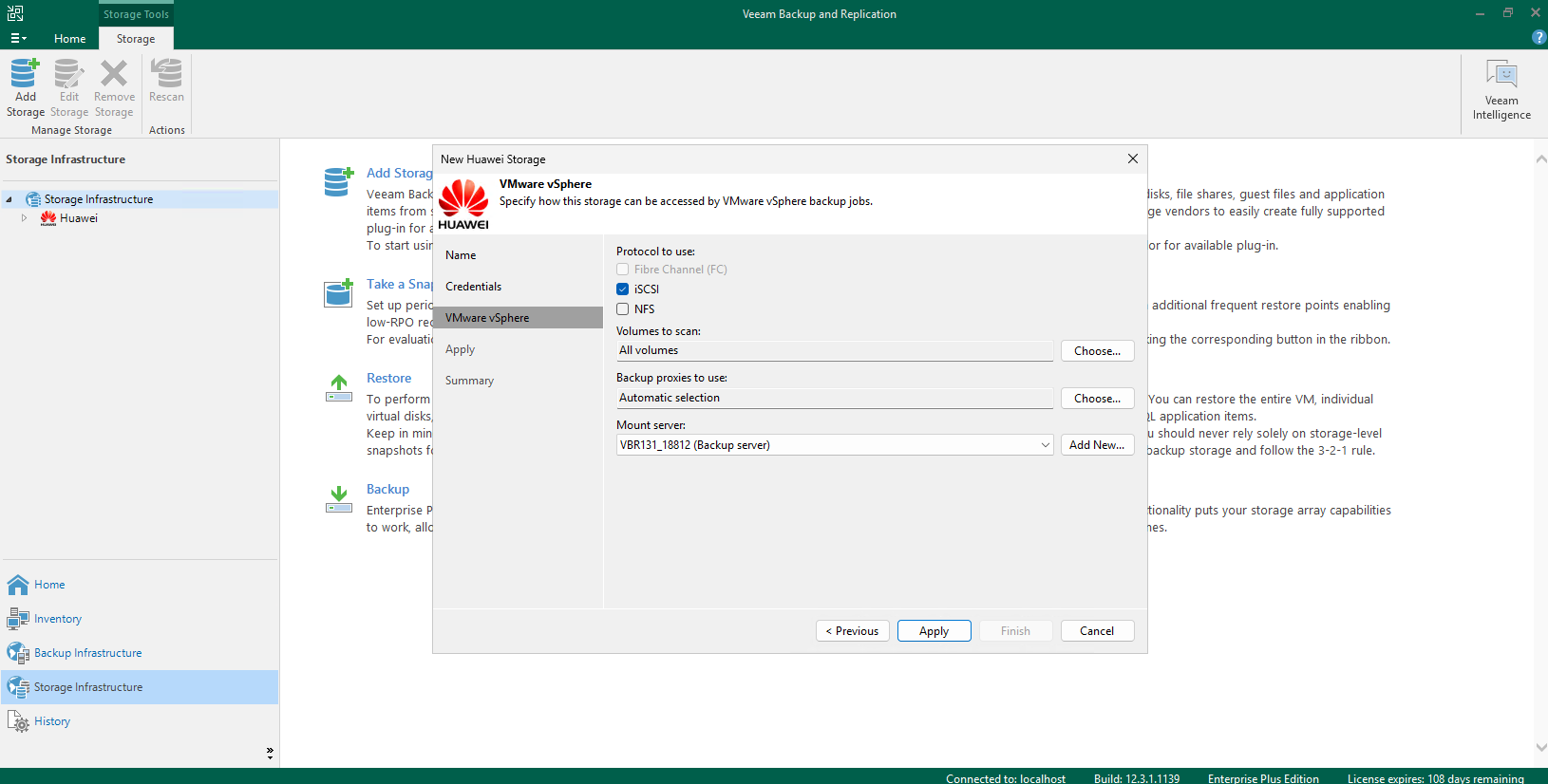The height and width of the screenshot is (784, 1548).
Task: Toggle Fibre Channel (FC) checkbox
Action: point(623,270)
